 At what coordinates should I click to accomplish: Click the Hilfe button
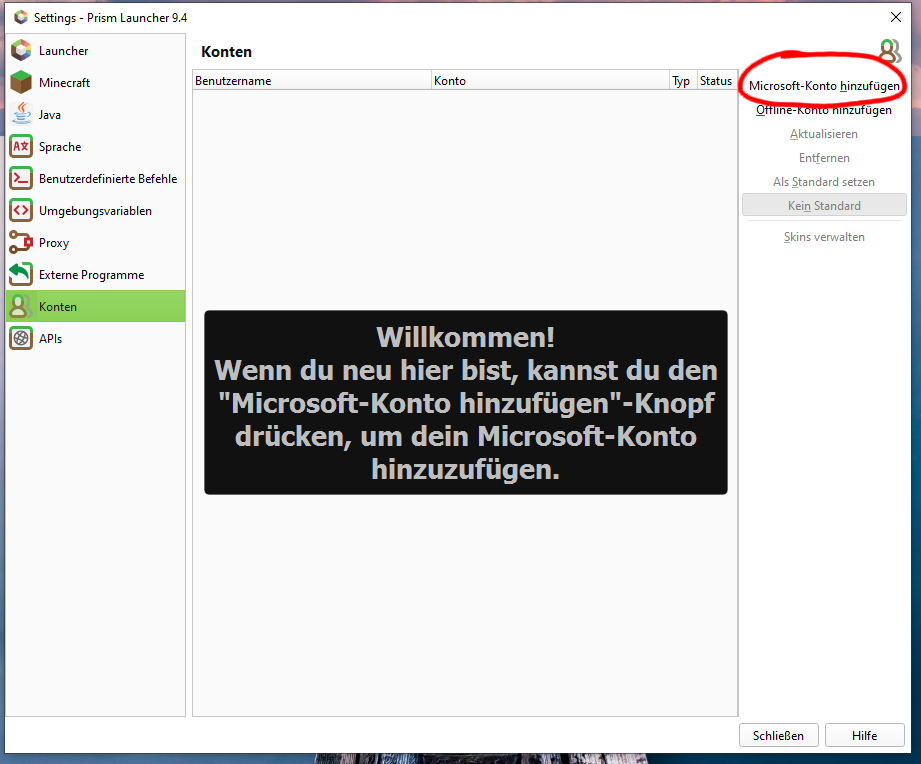click(x=864, y=735)
